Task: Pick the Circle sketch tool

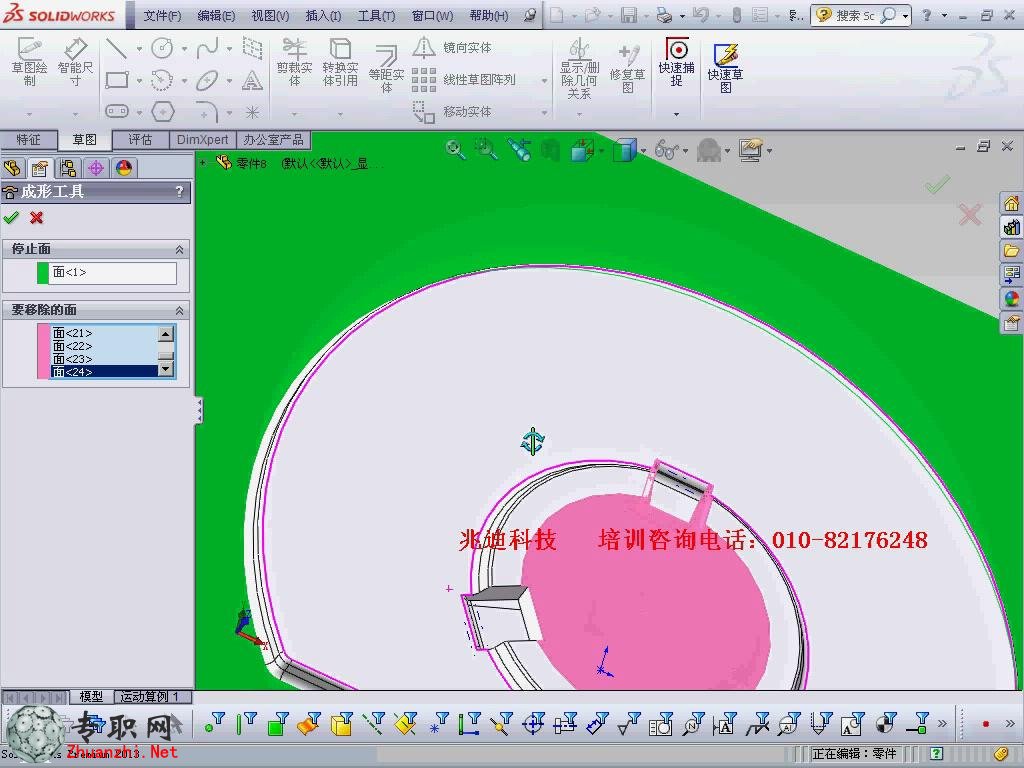Action: click(x=162, y=48)
